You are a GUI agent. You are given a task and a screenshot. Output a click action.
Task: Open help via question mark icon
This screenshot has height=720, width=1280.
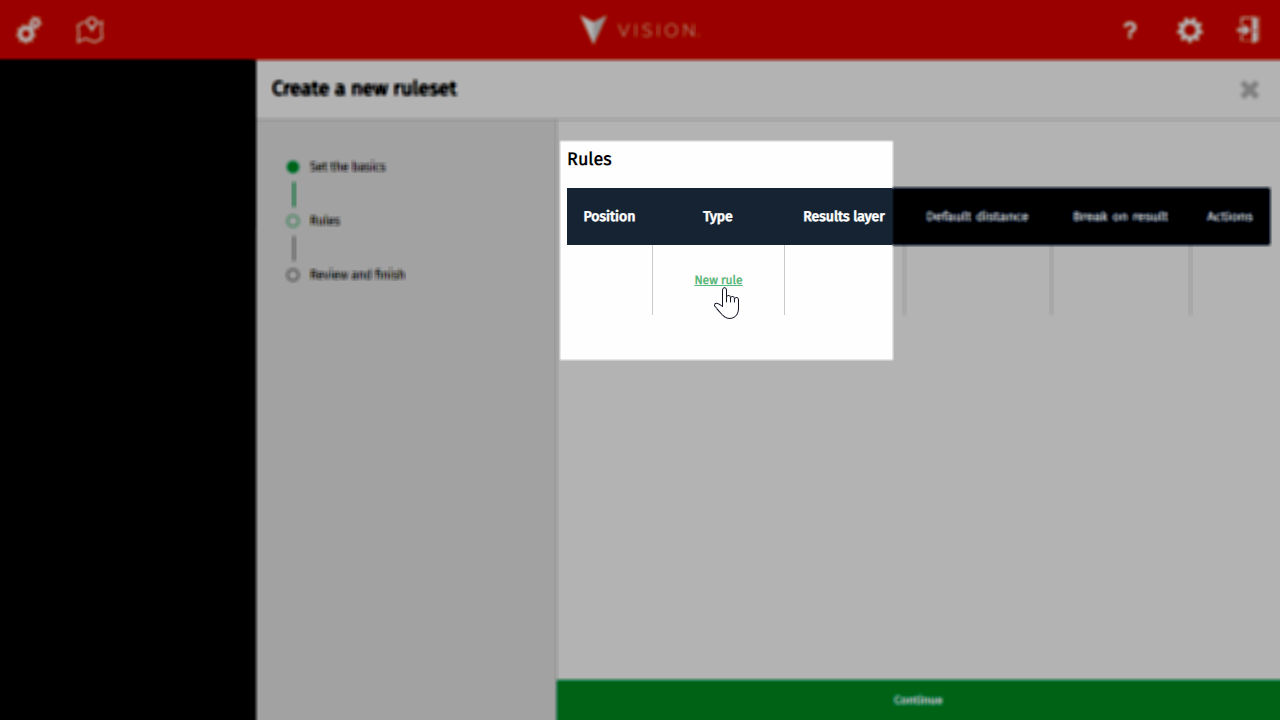[1130, 31]
